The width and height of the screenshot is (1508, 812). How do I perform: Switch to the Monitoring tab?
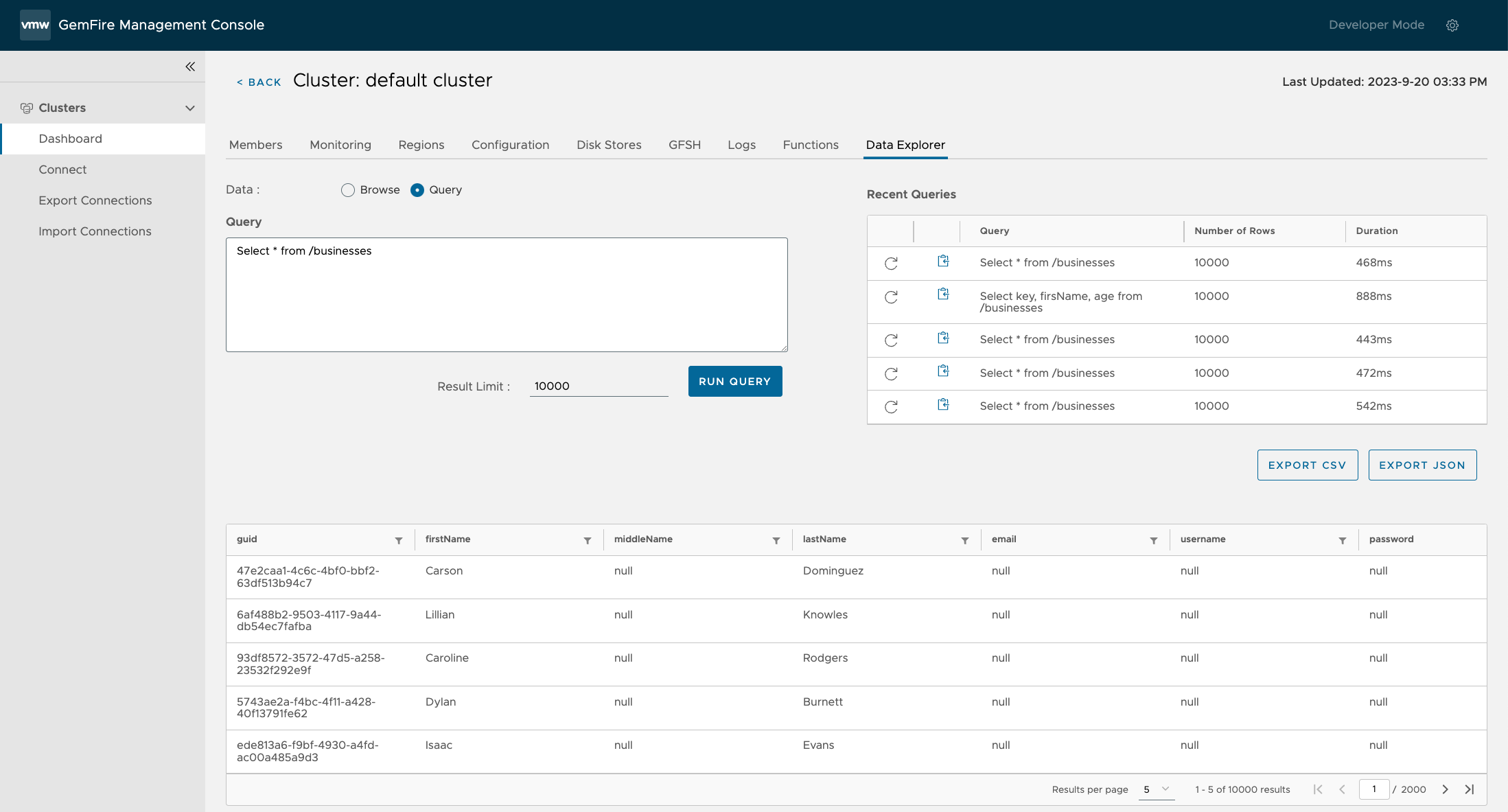(340, 145)
